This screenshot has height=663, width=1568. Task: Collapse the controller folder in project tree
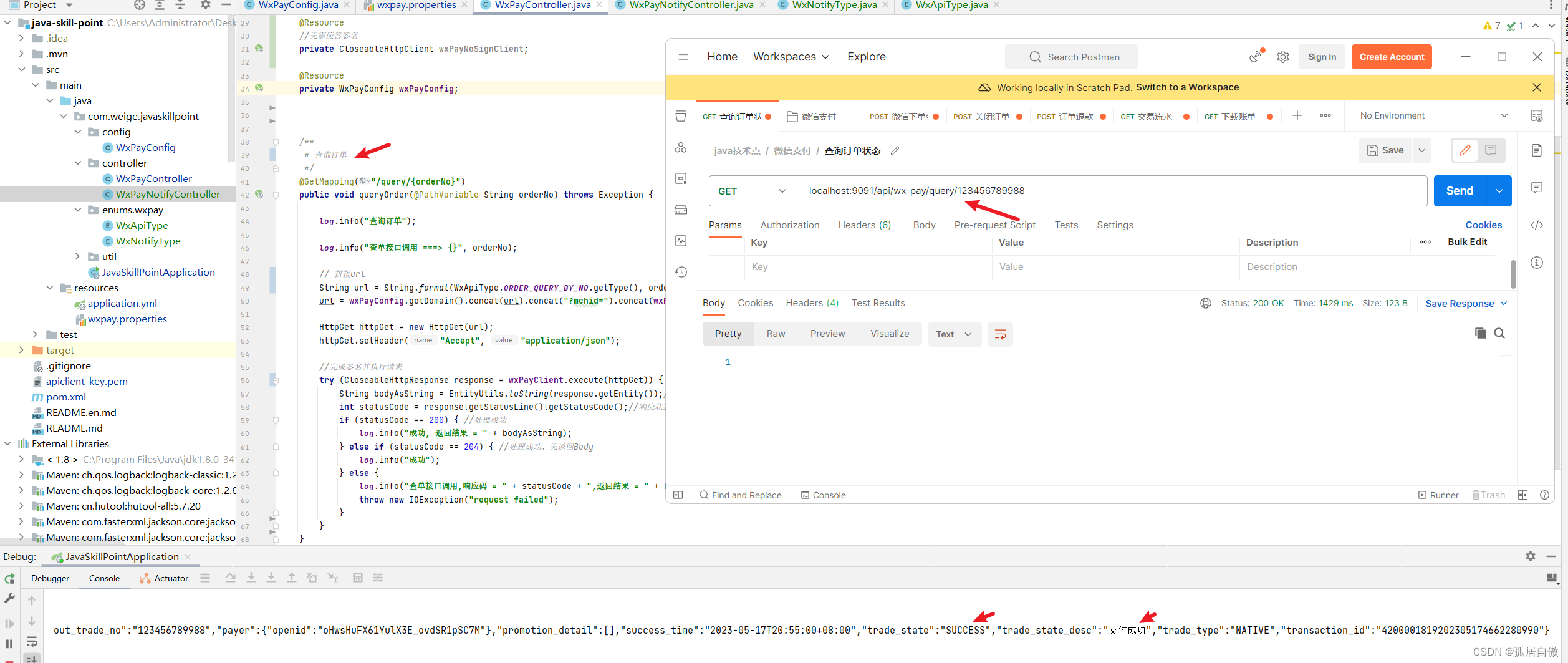tap(78, 163)
